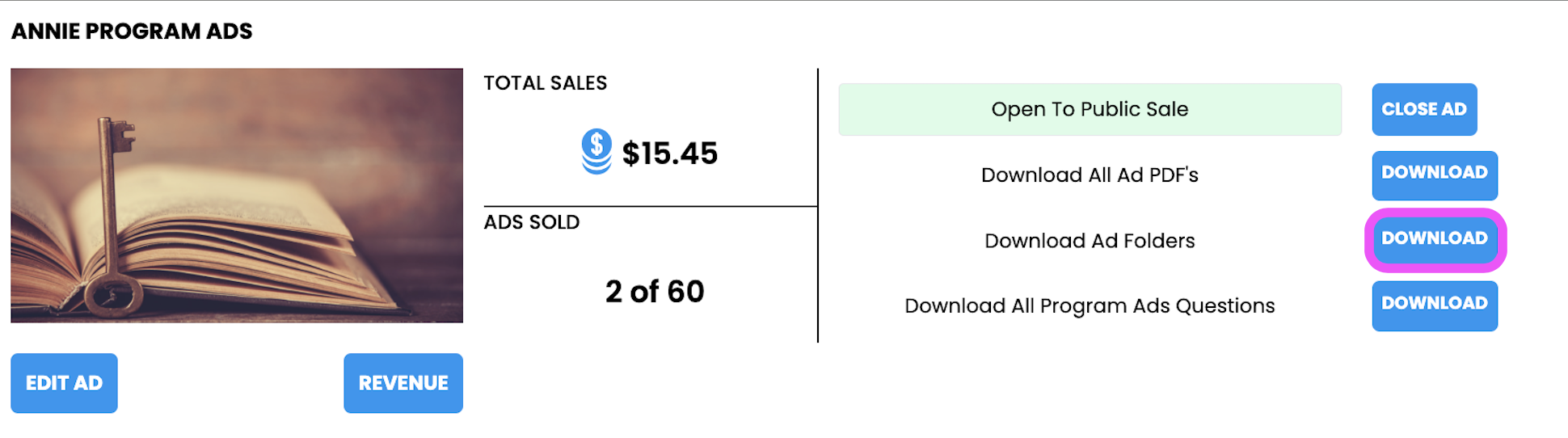Click the blue dollar coin icon
1568x438 pixels.
click(596, 152)
